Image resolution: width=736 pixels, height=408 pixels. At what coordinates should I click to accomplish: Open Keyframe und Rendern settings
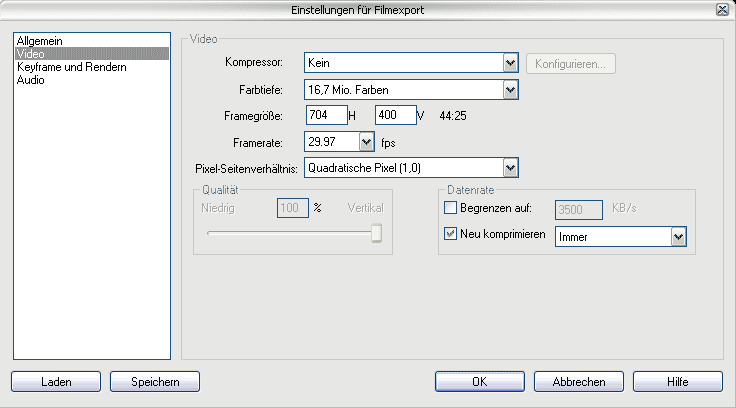pos(71,67)
